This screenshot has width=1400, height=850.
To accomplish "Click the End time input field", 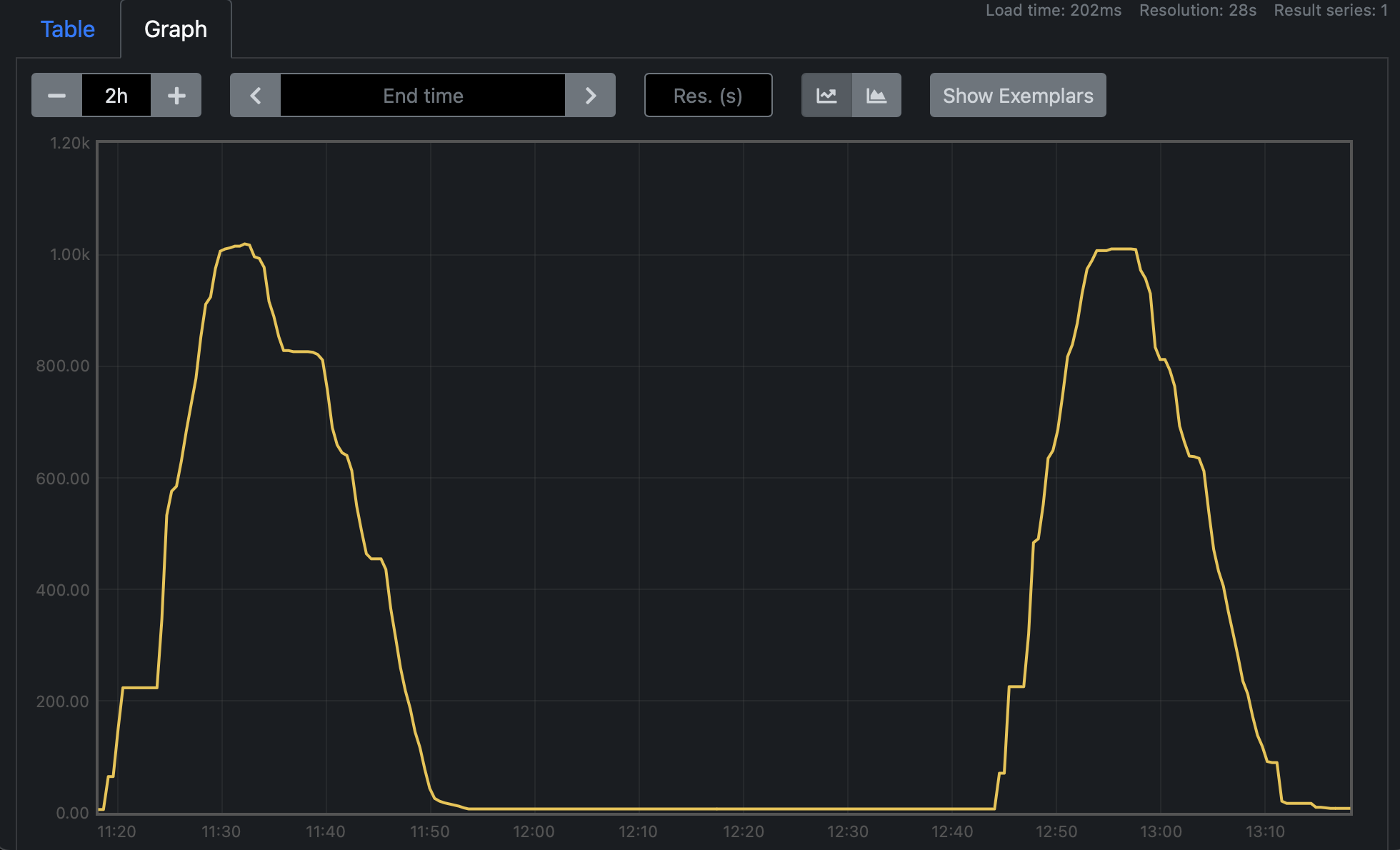I will [x=423, y=95].
